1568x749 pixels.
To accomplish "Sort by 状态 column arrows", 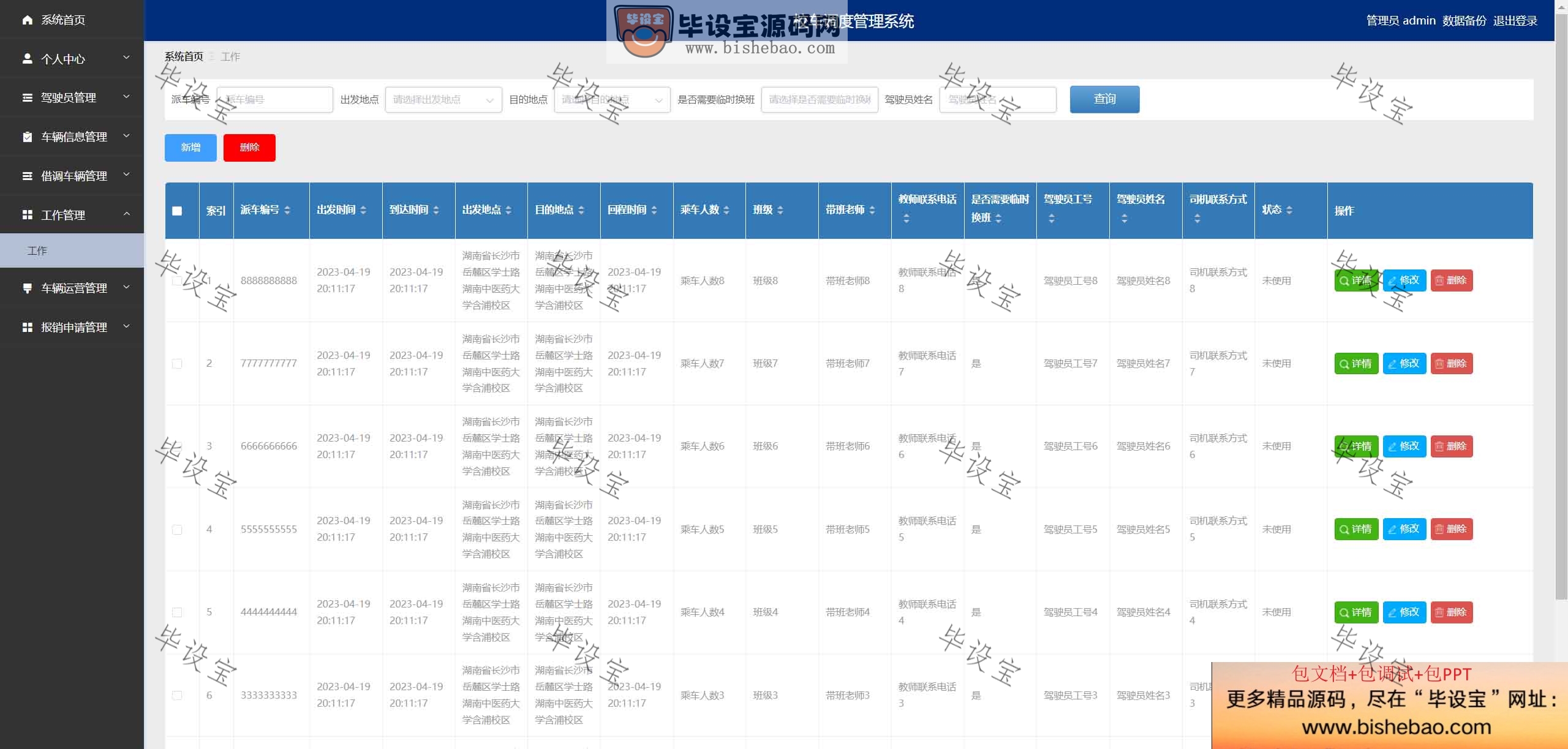I will pyautogui.click(x=1289, y=210).
